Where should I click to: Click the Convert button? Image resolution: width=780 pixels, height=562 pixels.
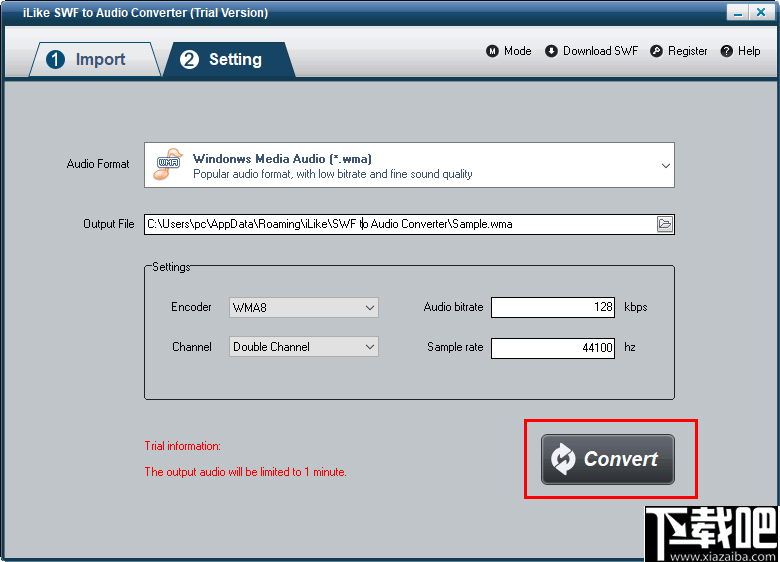point(608,459)
